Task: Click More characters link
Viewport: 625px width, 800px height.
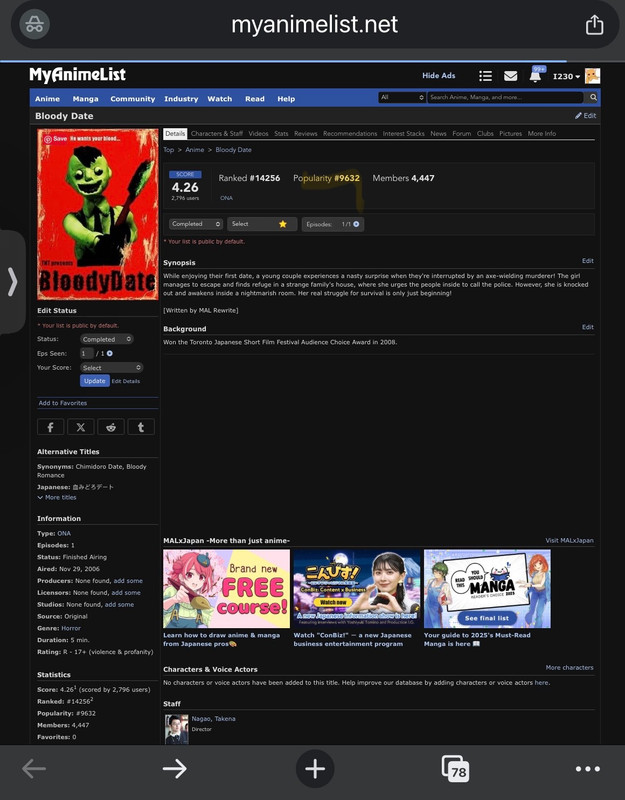Action: click(569, 667)
